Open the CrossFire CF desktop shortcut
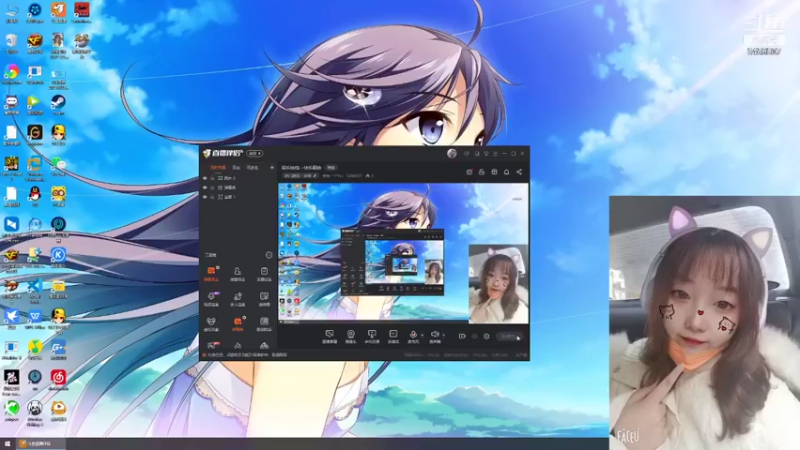 coord(35,43)
